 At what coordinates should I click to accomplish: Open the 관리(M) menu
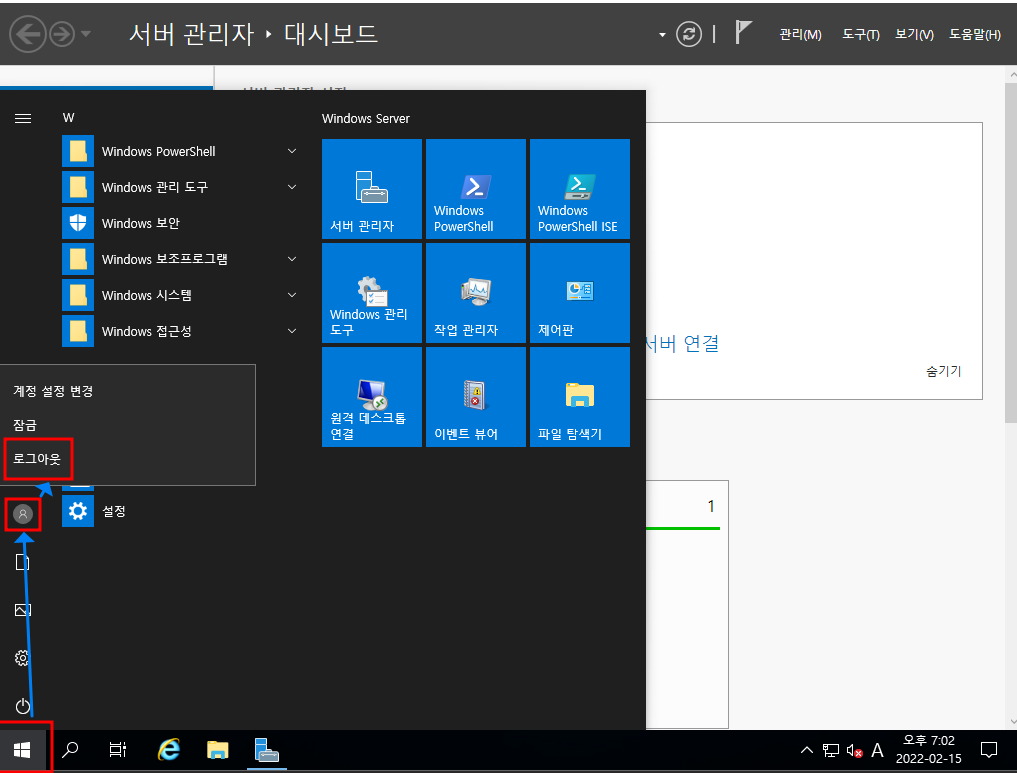(x=800, y=34)
